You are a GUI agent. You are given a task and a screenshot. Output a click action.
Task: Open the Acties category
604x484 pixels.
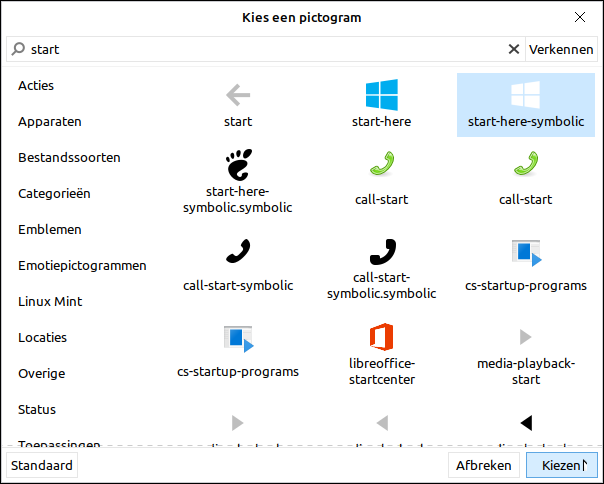36,86
